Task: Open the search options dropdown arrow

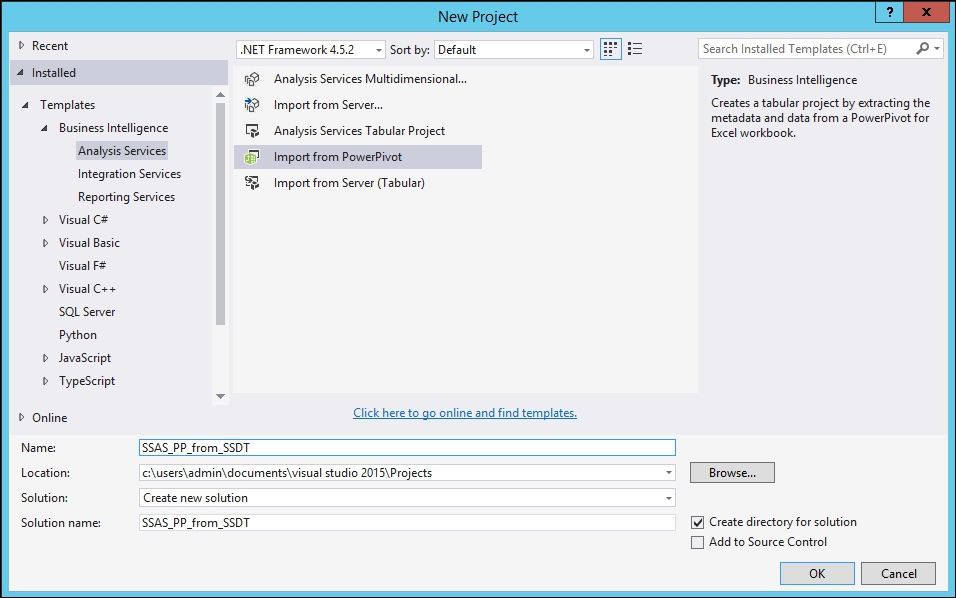Action: tap(937, 48)
